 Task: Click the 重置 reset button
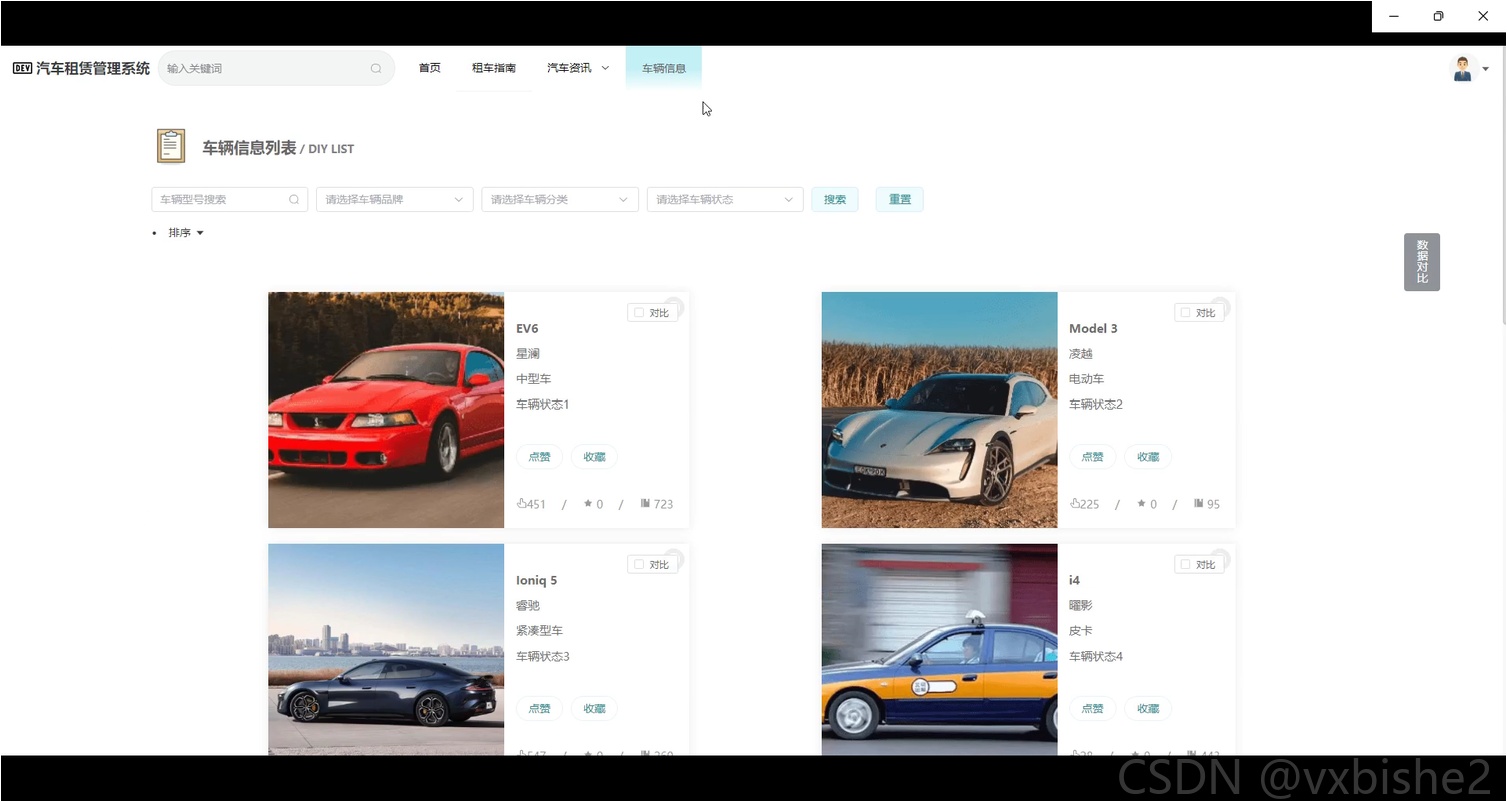(900, 200)
